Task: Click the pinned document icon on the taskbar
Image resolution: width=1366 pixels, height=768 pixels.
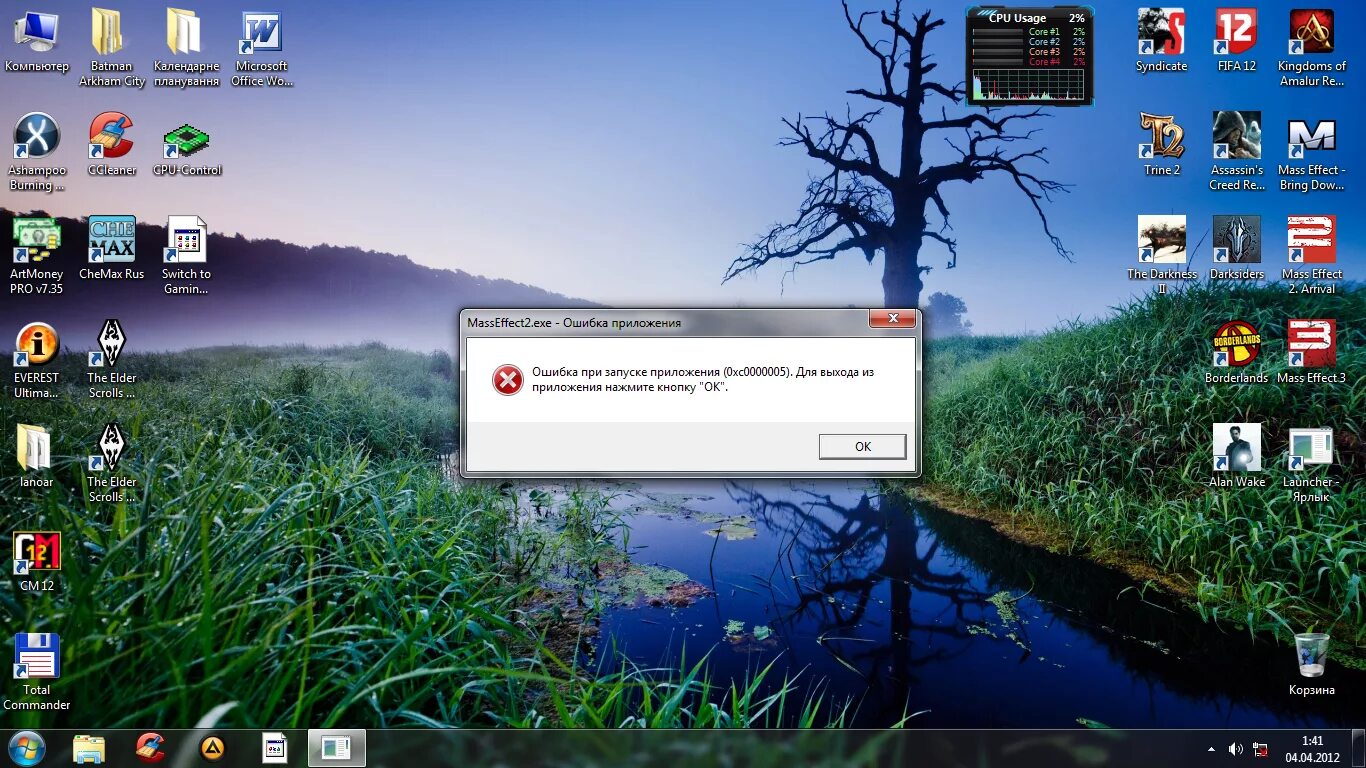Action: click(275, 748)
